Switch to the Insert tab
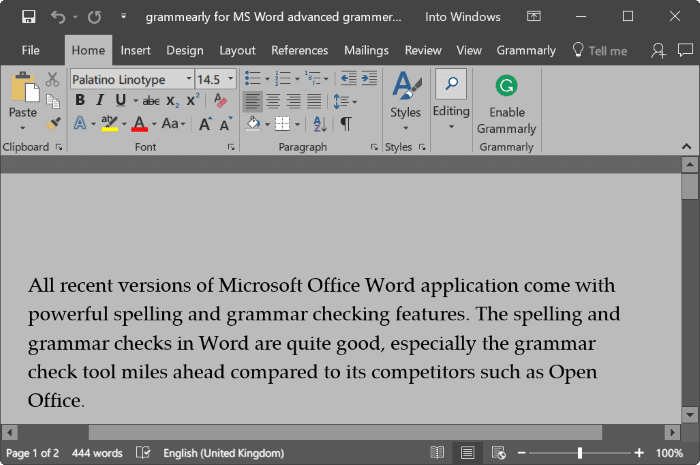Image resolution: width=700 pixels, height=465 pixels. pos(135,50)
